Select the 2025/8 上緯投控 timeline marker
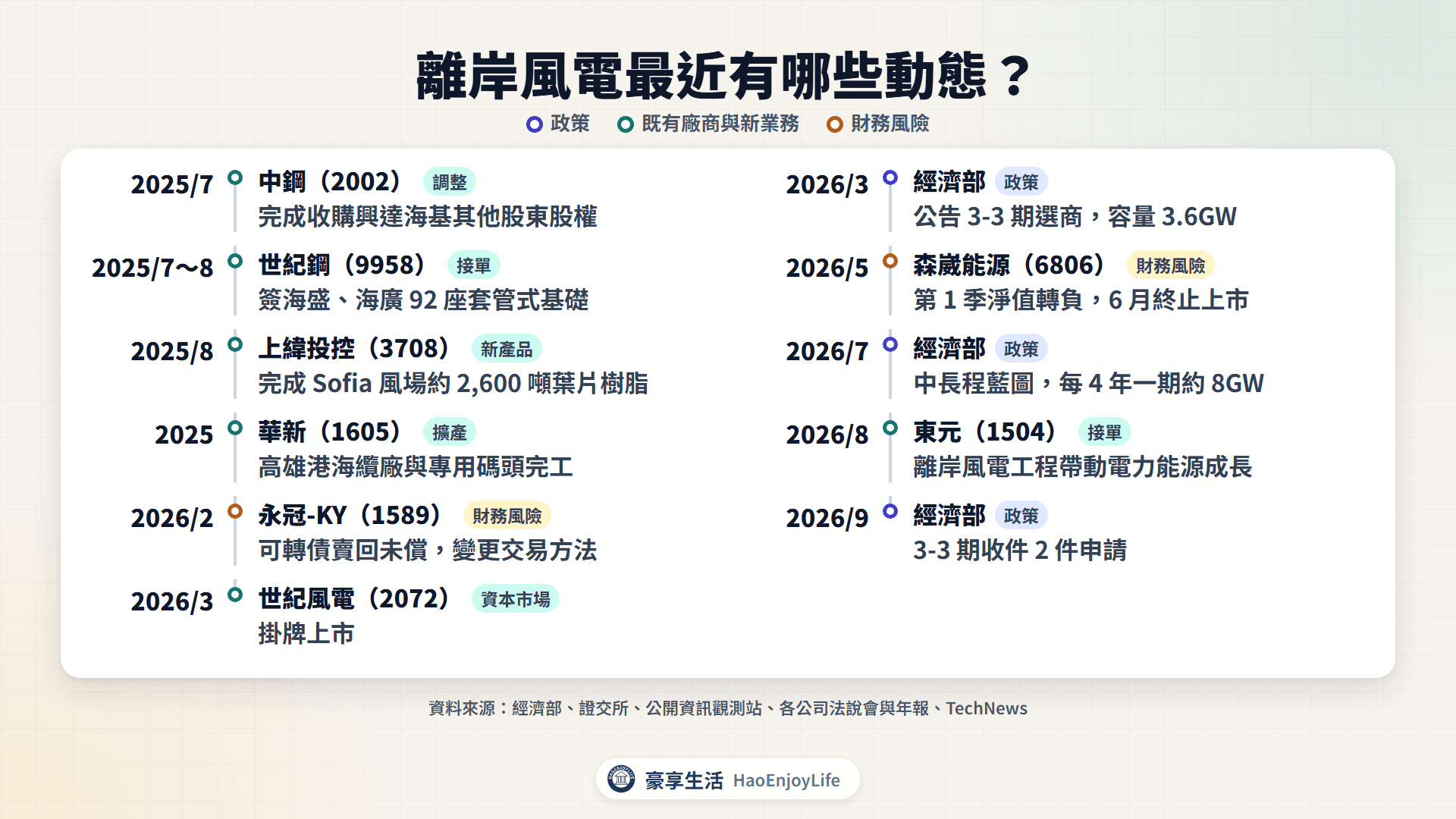The image size is (1456, 819). [235, 344]
